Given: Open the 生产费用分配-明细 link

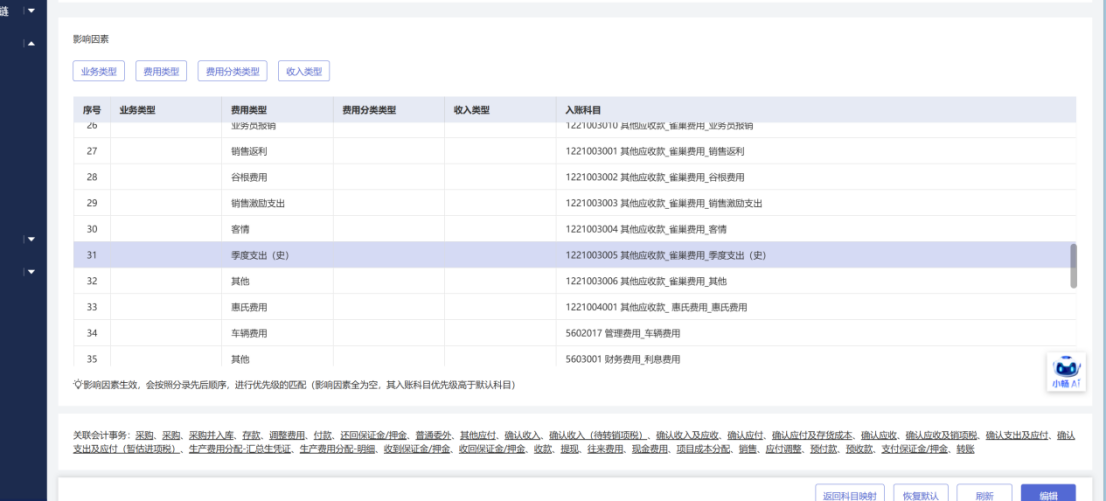Looking at the screenshot, I should 339,449.
